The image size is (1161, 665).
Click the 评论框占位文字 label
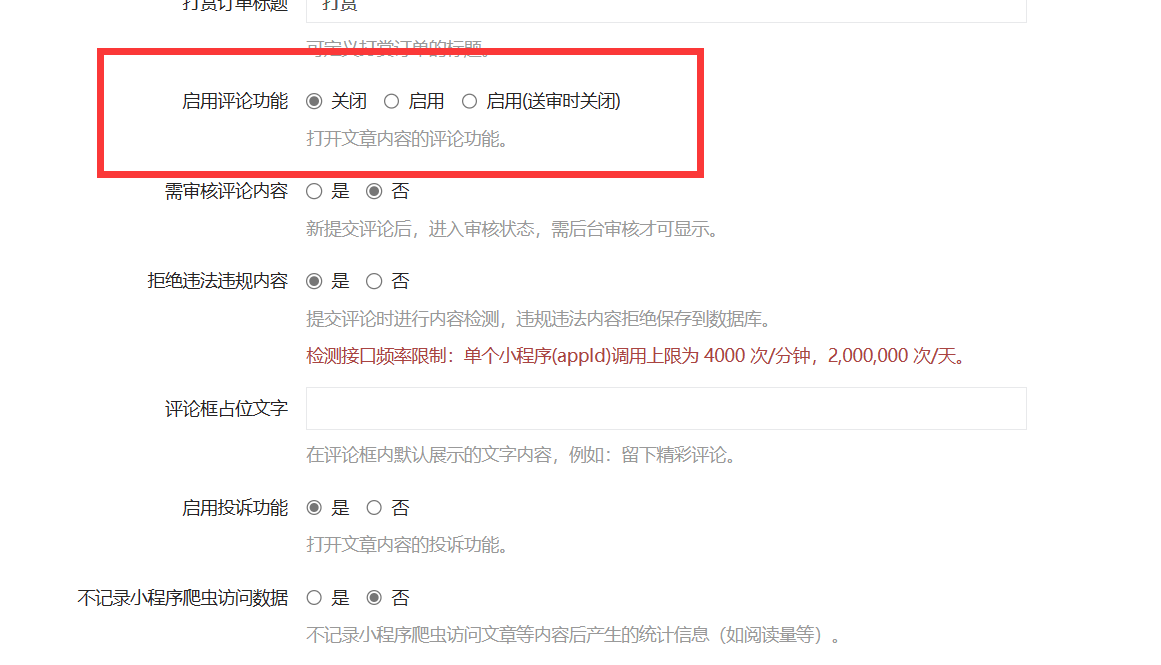(x=226, y=408)
